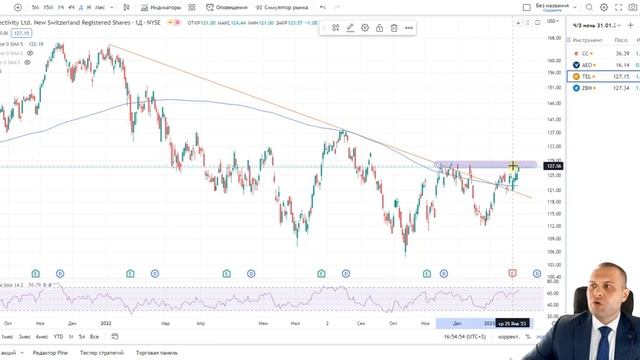Redo the chart action

point(337,7)
